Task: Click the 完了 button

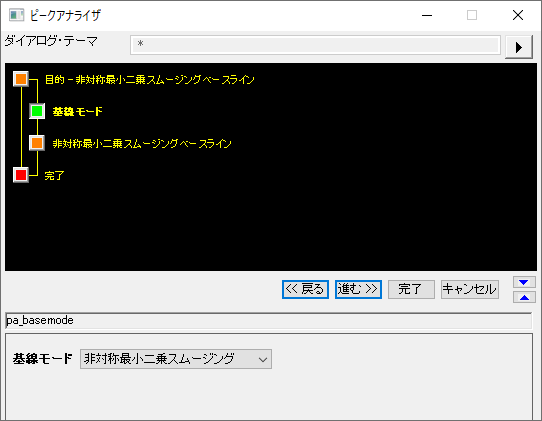Action: pyautogui.click(x=411, y=289)
